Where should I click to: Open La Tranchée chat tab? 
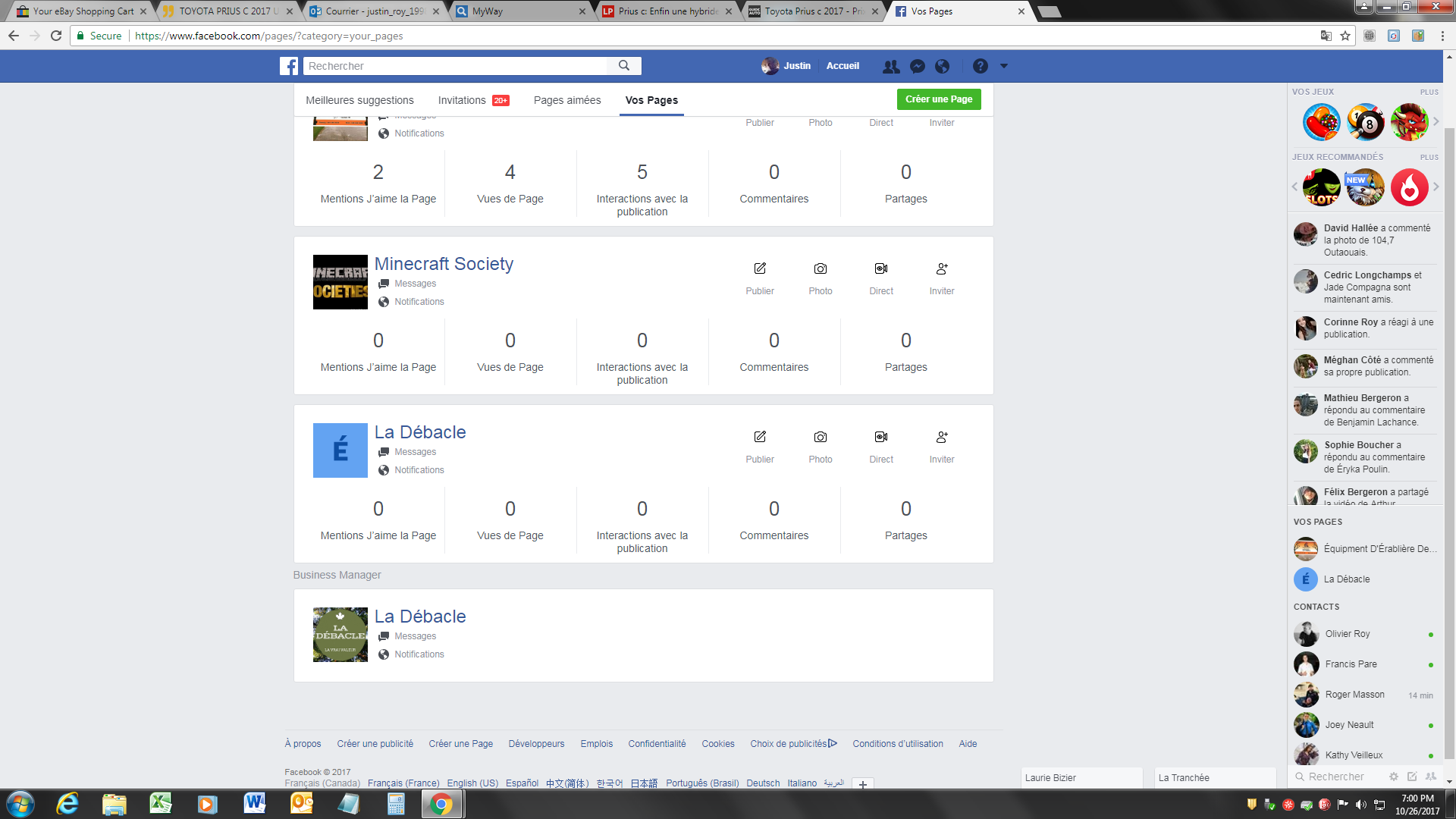(x=1216, y=777)
